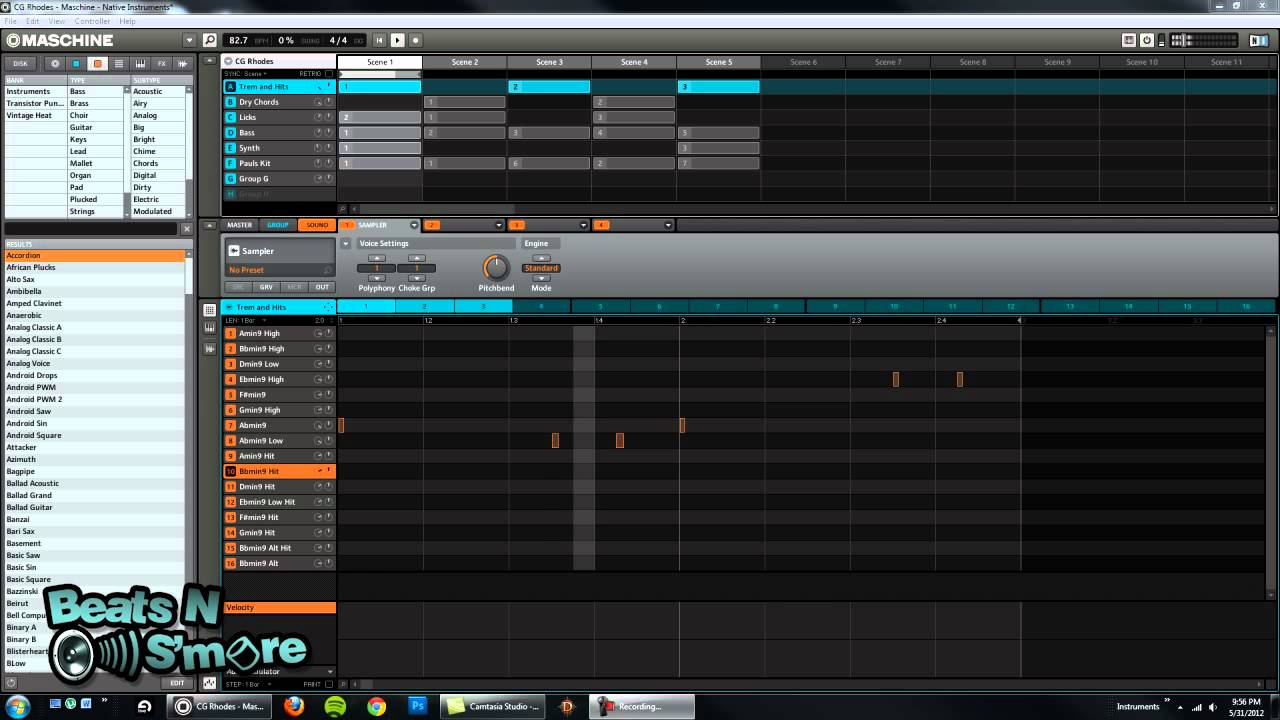1280x720 pixels.
Task: Click the DISK button in browser
Action: pos(21,63)
